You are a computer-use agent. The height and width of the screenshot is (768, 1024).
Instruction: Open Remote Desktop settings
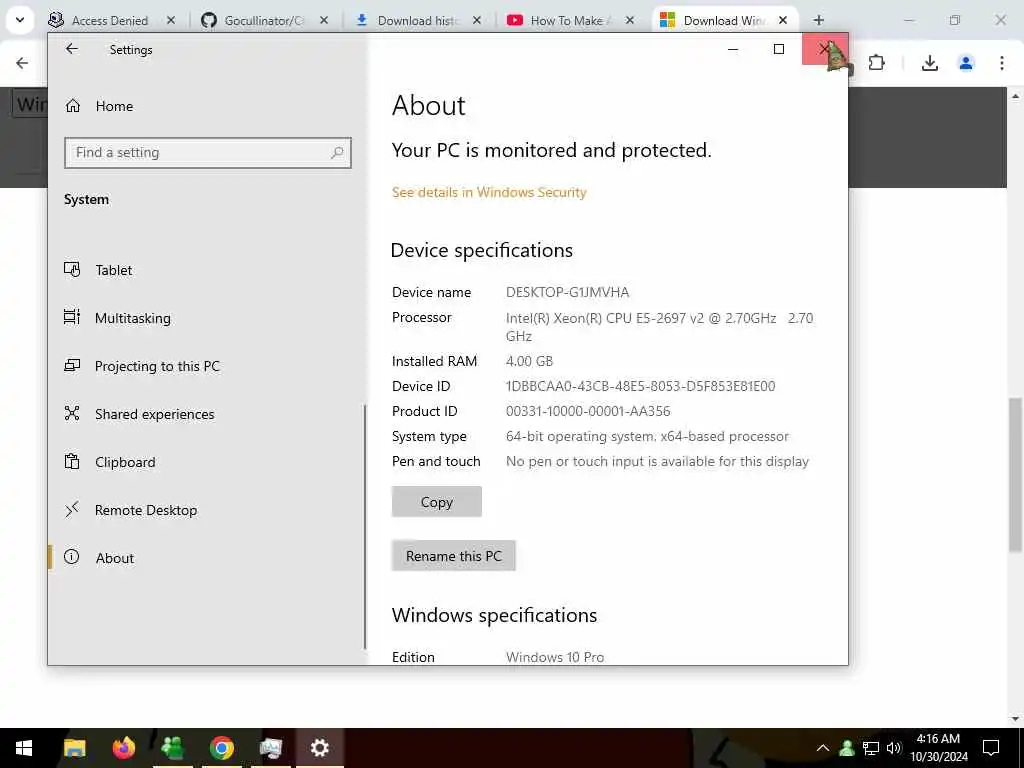[x=131, y=510]
